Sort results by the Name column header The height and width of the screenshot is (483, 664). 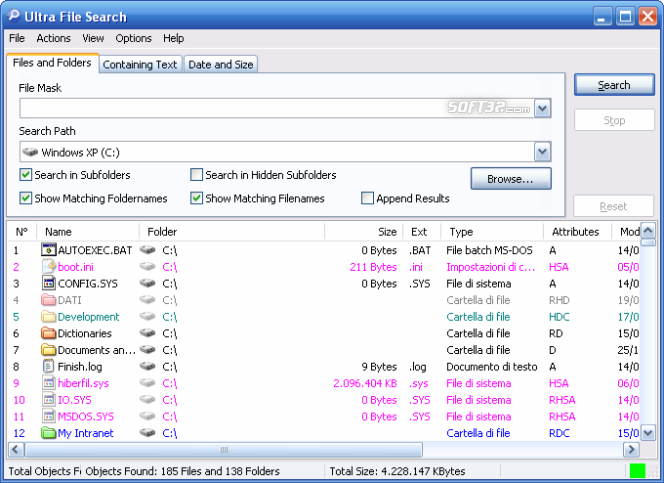pyautogui.click(x=88, y=232)
